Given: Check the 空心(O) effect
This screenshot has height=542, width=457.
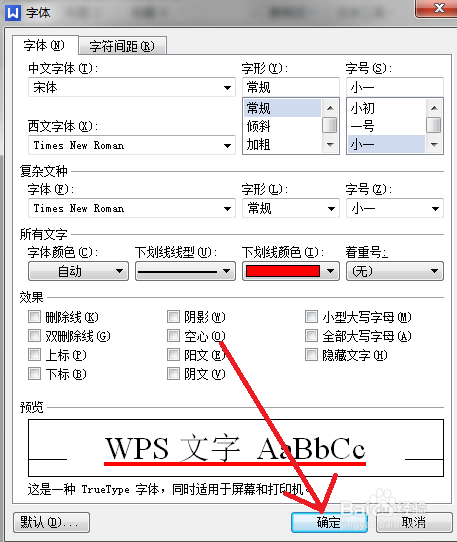Looking at the screenshot, I should tap(173, 336).
